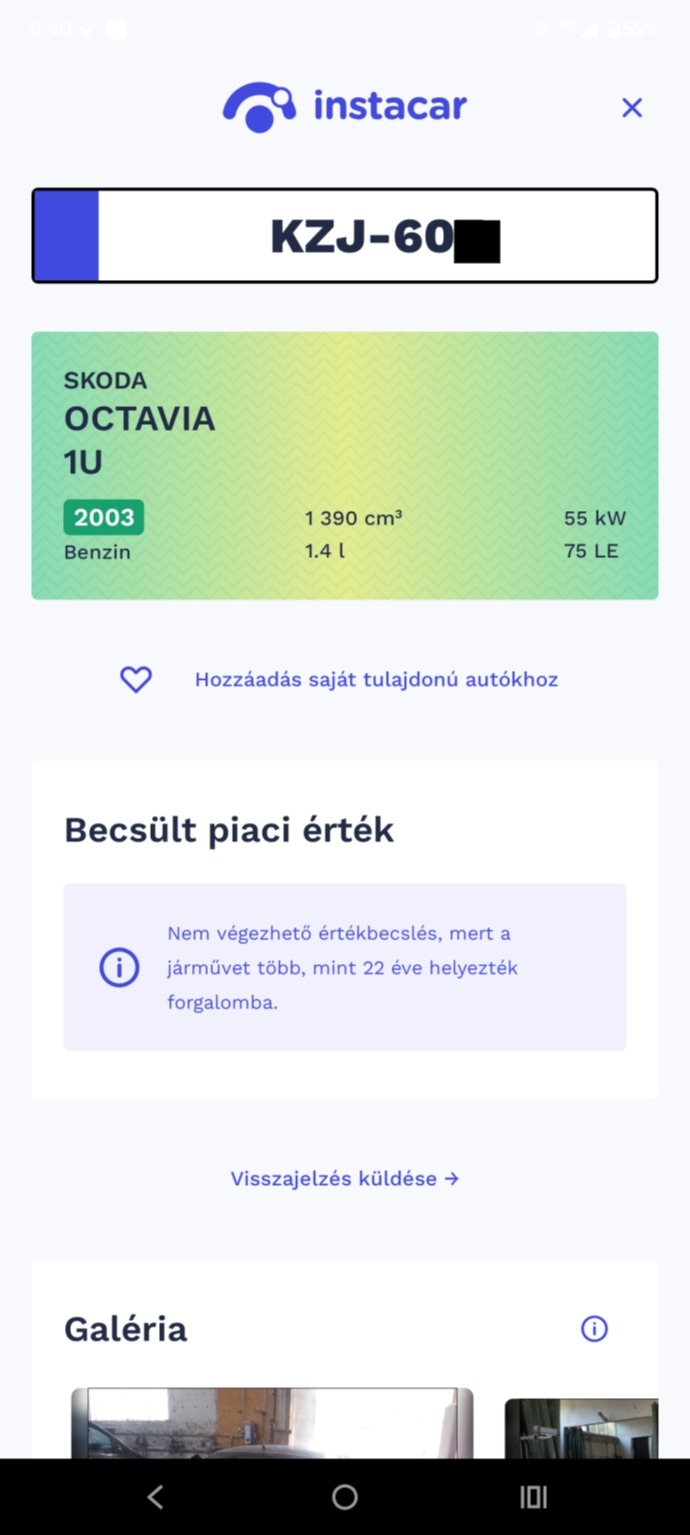The image size is (690, 1535).
Task: Tap the Android home button
Action: pos(345,1496)
